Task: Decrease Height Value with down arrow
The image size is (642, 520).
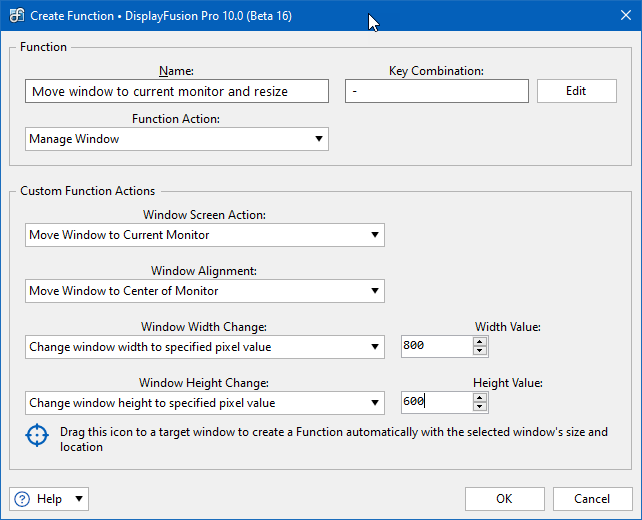Action: pyautogui.click(x=480, y=407)
